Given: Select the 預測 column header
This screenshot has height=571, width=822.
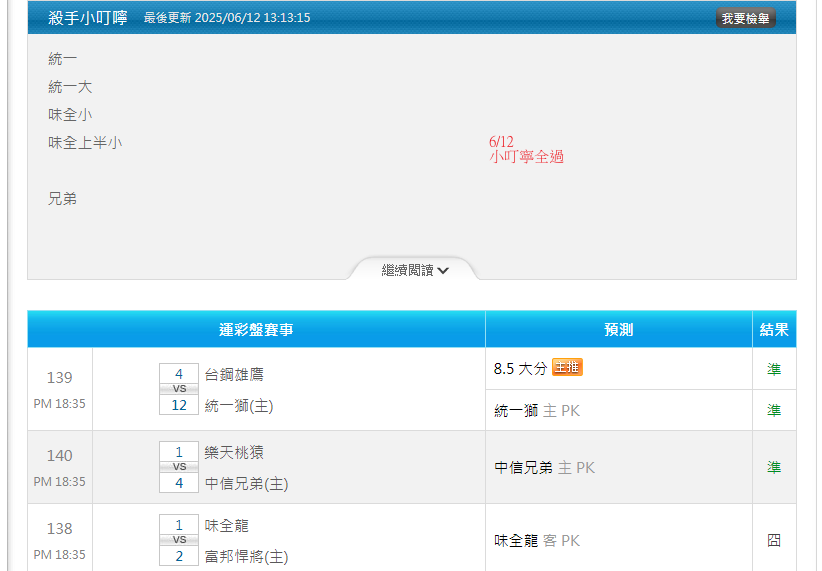Looking at the screenshot, I should (x=619, y=329).
